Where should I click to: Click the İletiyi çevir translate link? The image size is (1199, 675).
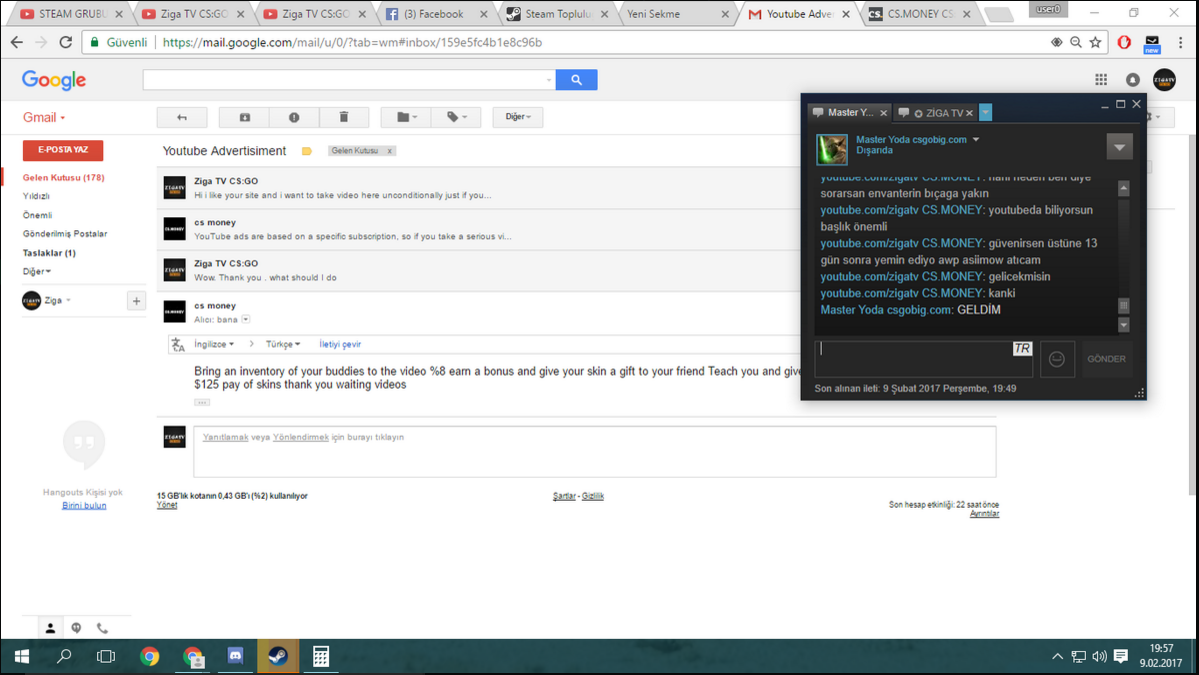340,344
